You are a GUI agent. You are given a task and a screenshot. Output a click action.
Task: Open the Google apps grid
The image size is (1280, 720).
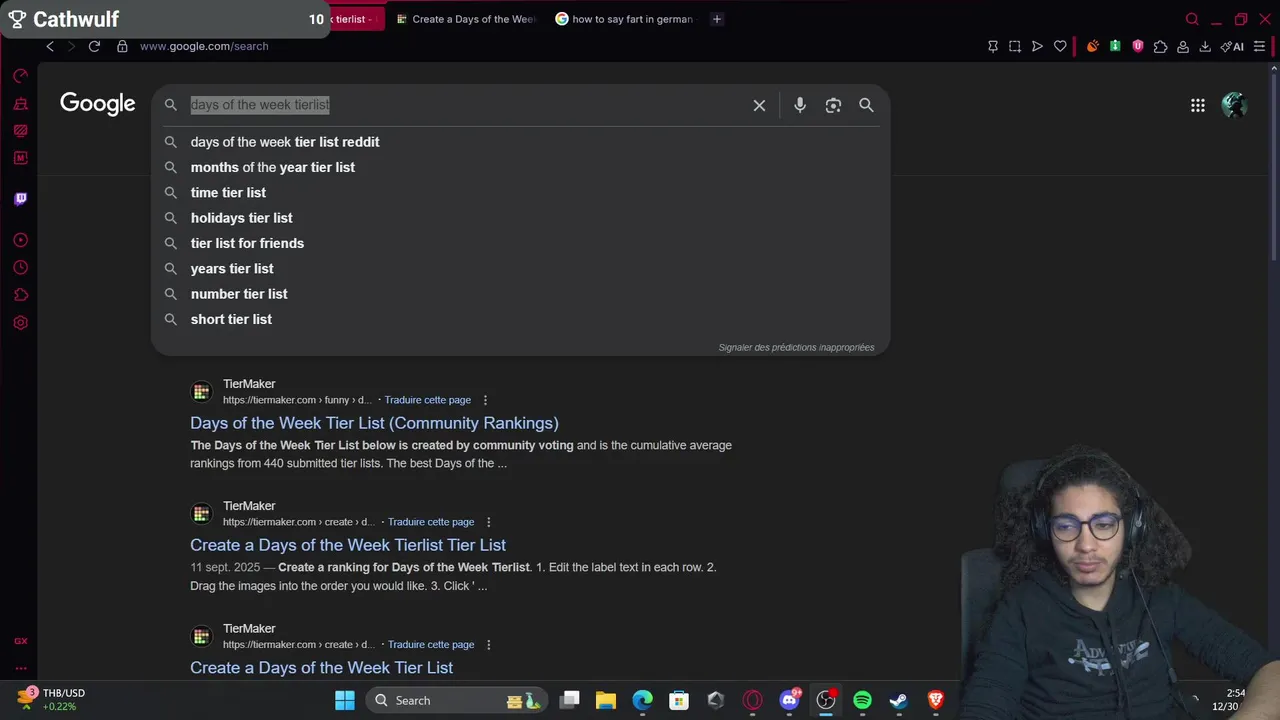(x=1197, y=105)
